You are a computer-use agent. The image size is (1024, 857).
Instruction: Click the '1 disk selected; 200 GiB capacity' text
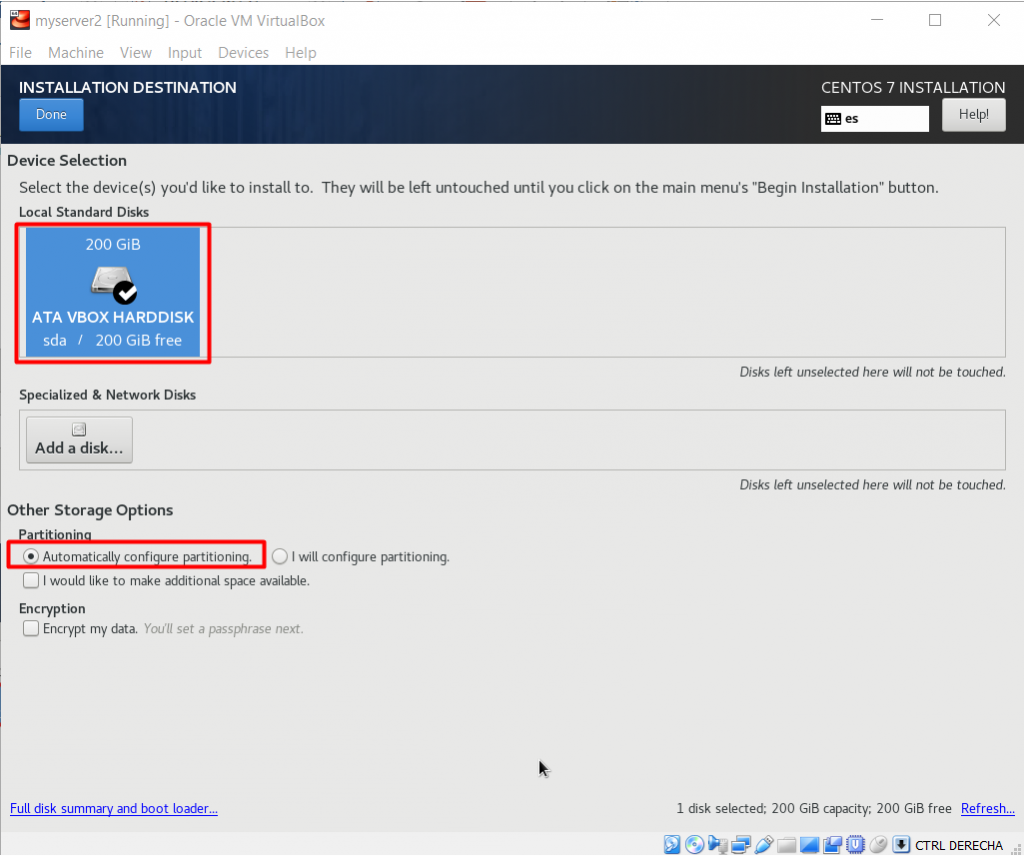pos(773,809)
